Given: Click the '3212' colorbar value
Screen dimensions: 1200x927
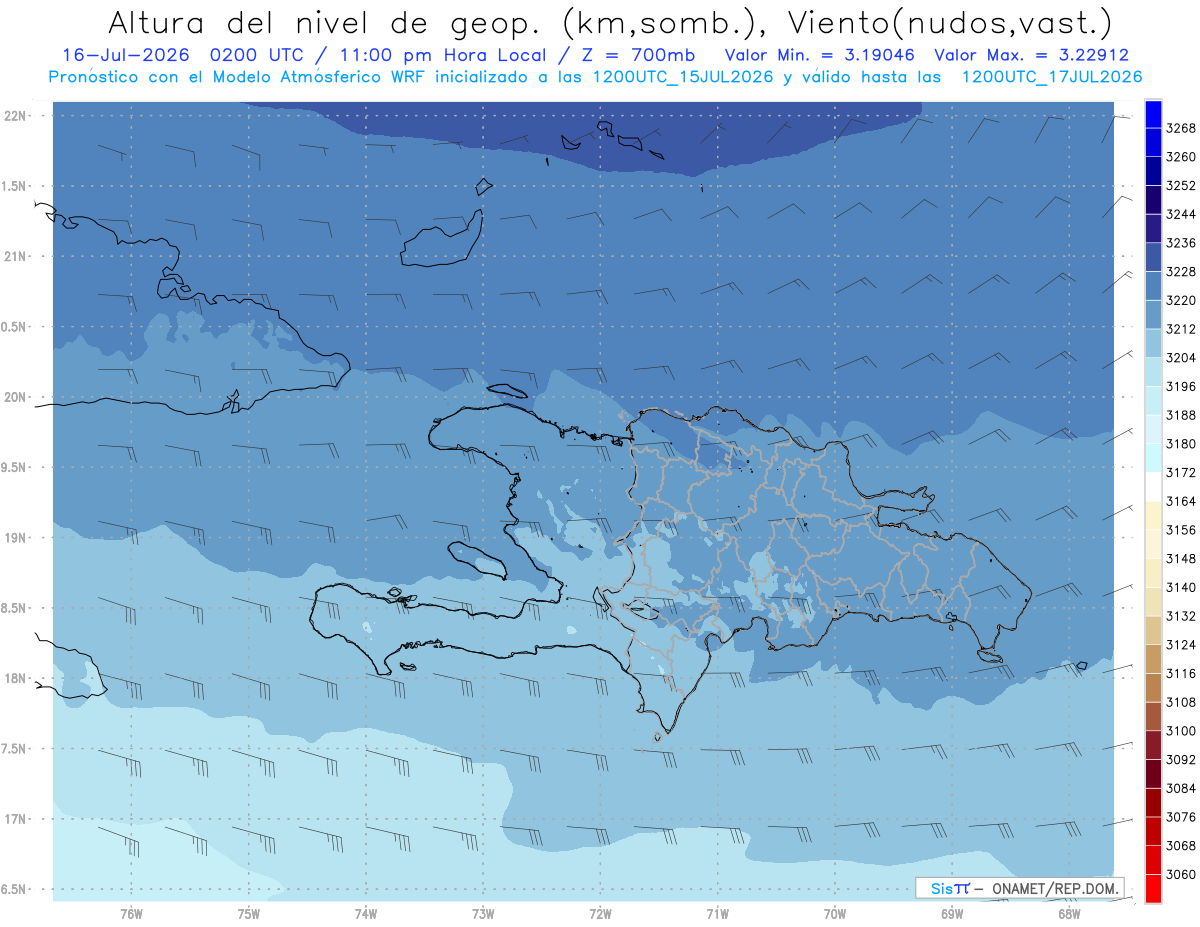Looking at the screenshot, I should [x=1181, y=329].
